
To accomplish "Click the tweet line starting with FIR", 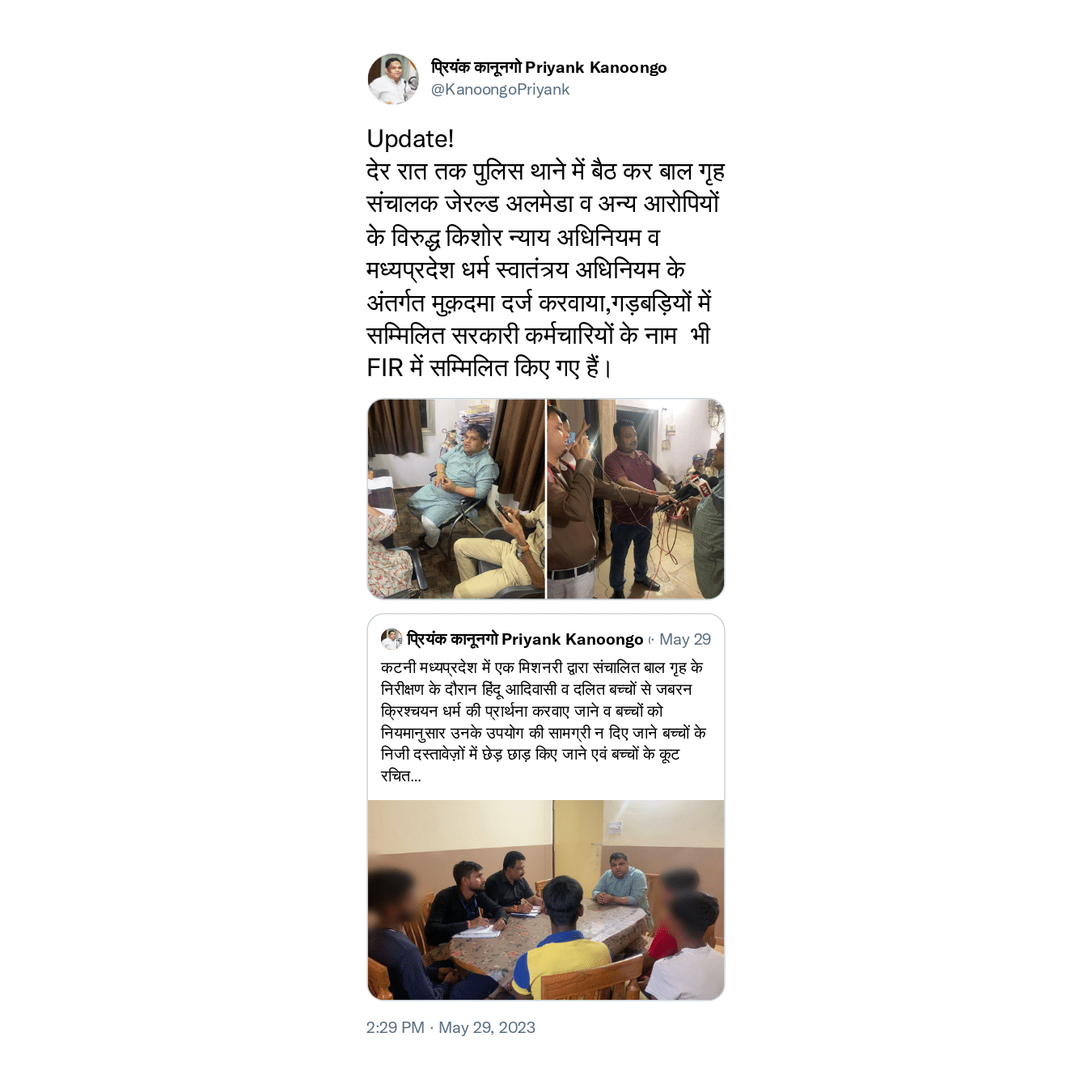I will (x=489, y=367).
